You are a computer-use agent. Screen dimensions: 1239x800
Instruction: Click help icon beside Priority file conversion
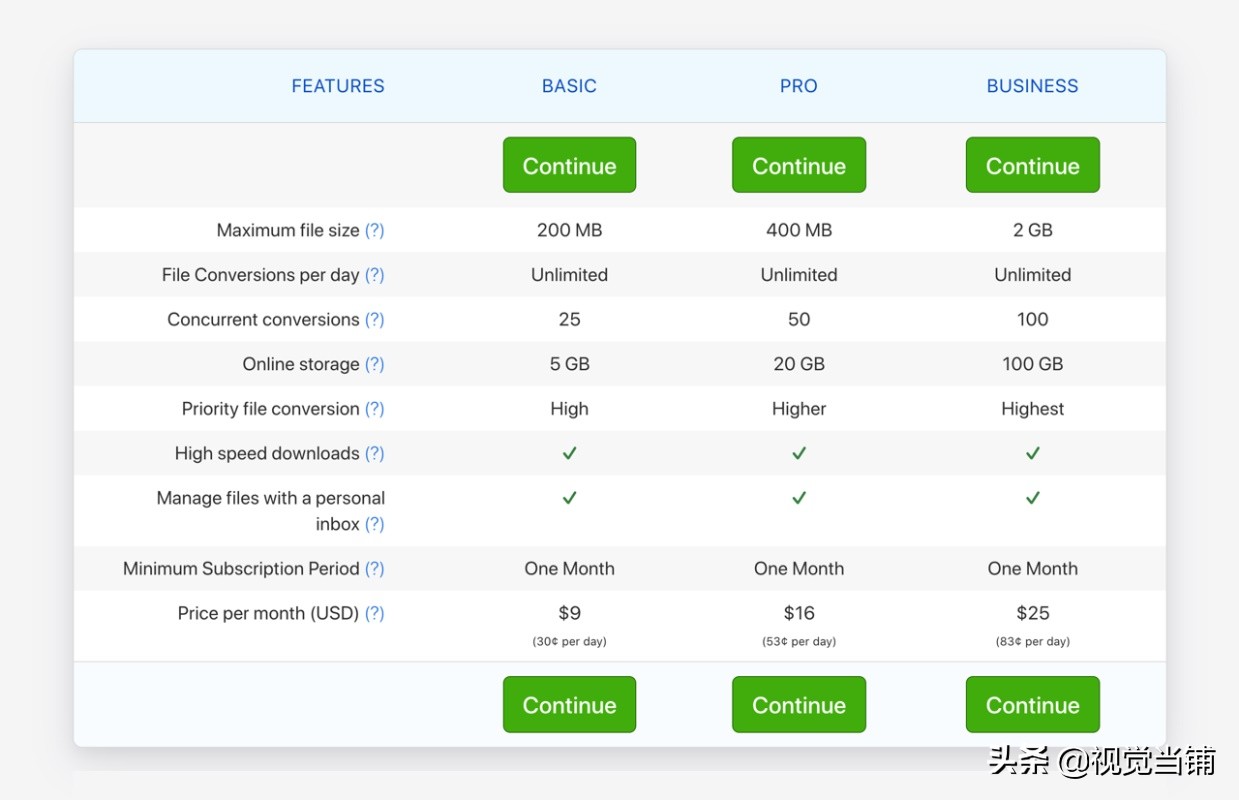coord(374,409)
